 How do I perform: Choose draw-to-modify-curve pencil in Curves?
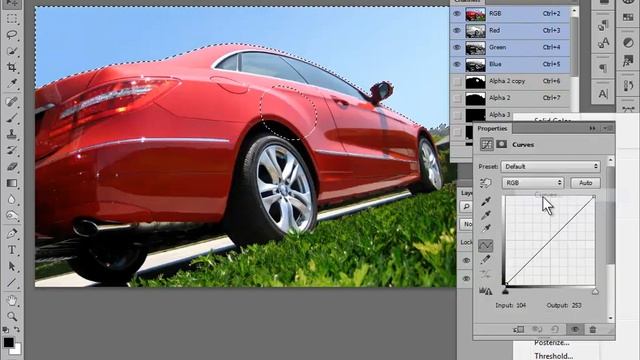pyautogui.click(x=486, y=260)
